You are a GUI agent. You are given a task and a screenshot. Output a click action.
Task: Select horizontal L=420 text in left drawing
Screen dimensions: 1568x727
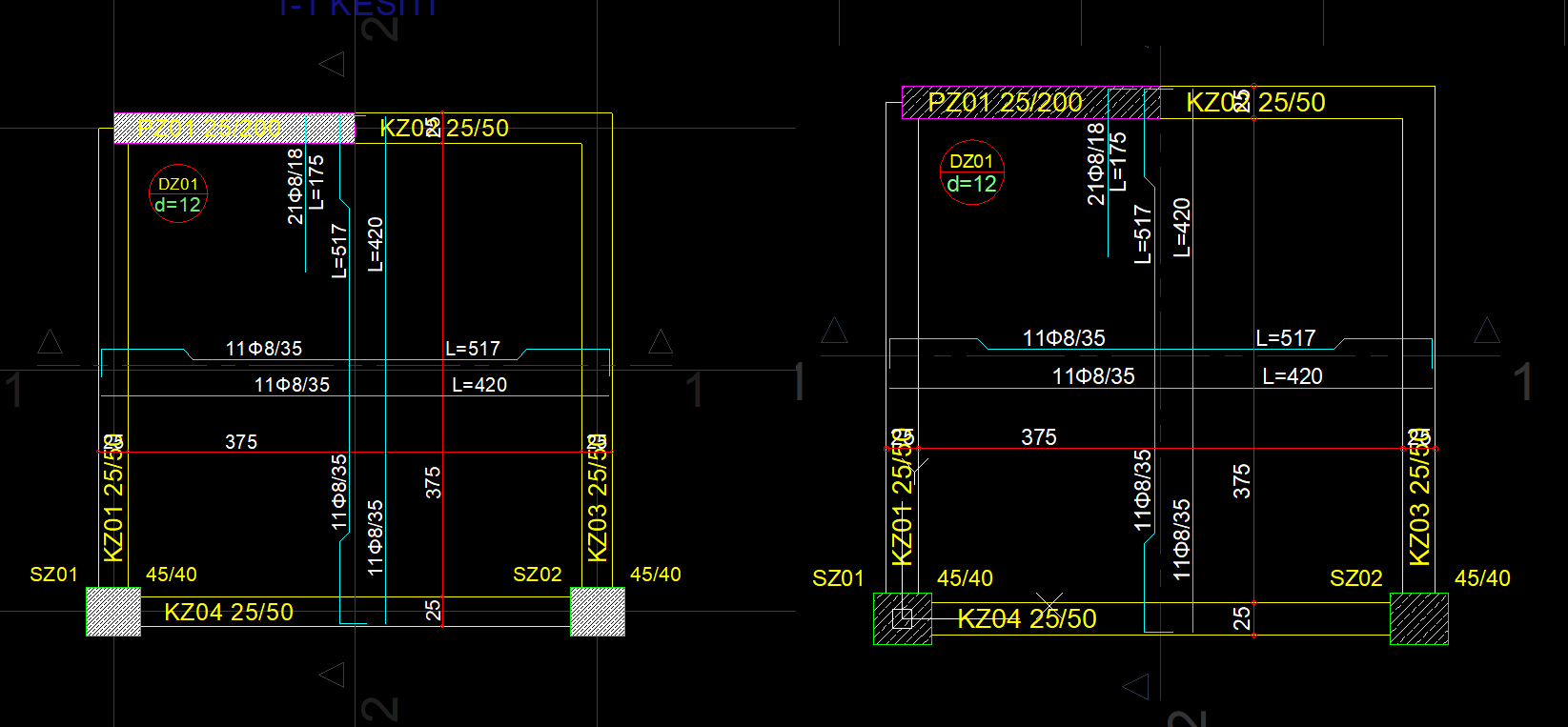point(479,385)
